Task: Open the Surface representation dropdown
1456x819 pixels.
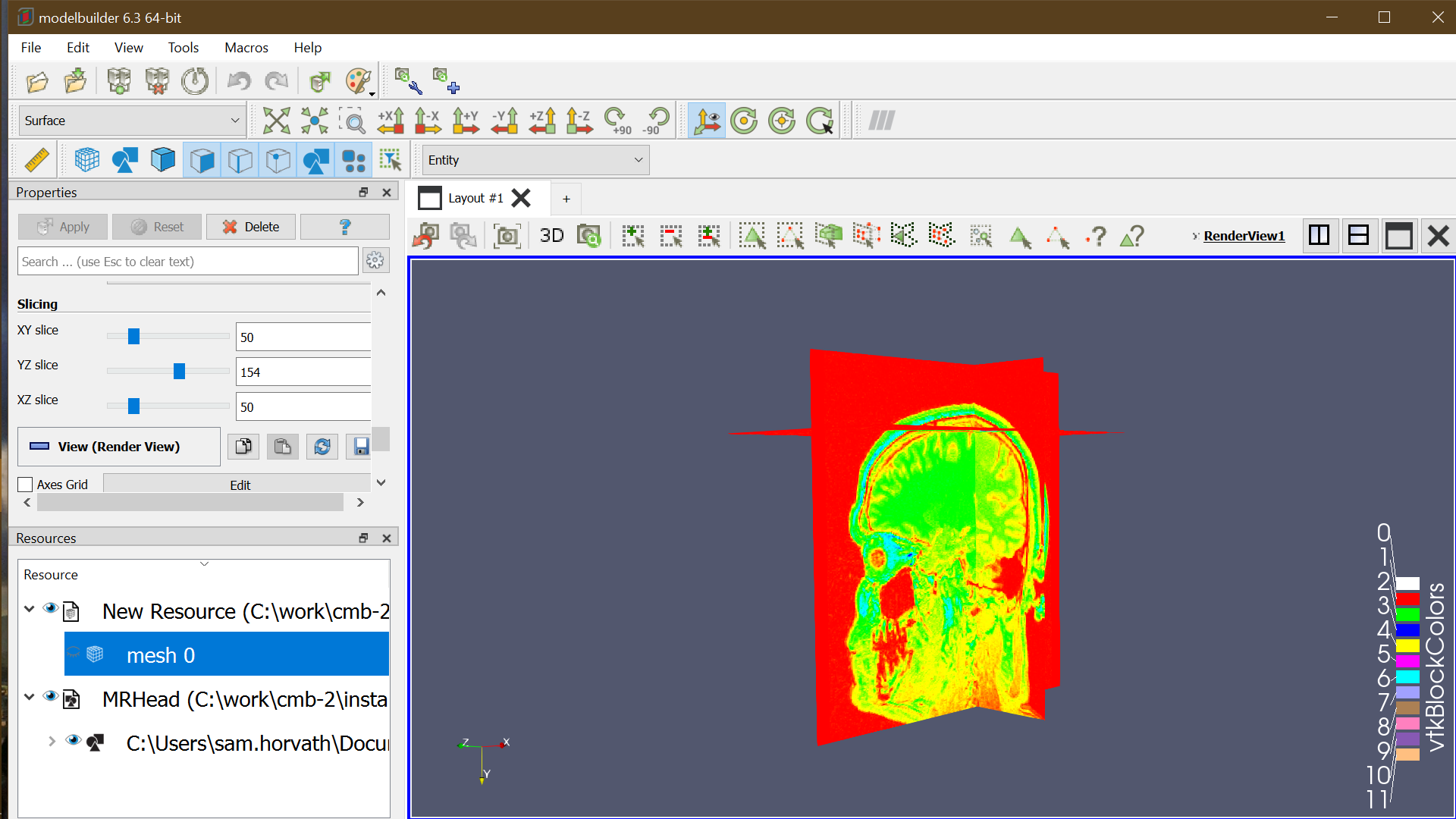Action: click(x=131, y=120)
